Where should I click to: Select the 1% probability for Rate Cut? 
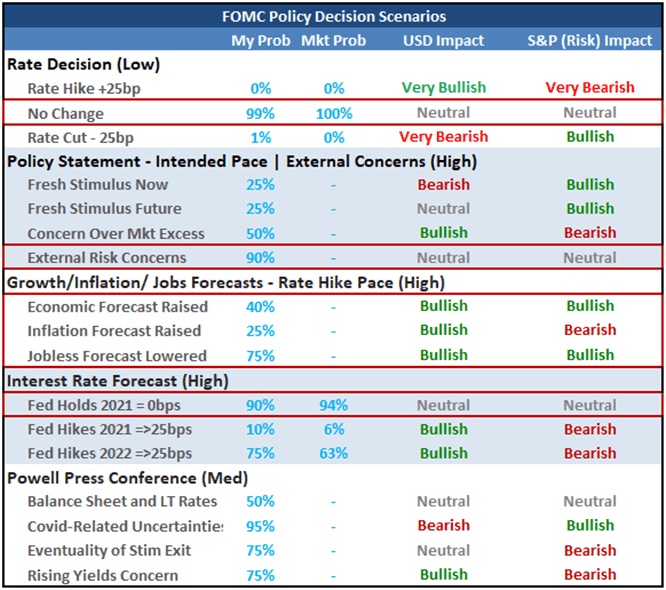pyautogui.click(x=260, y=138)
